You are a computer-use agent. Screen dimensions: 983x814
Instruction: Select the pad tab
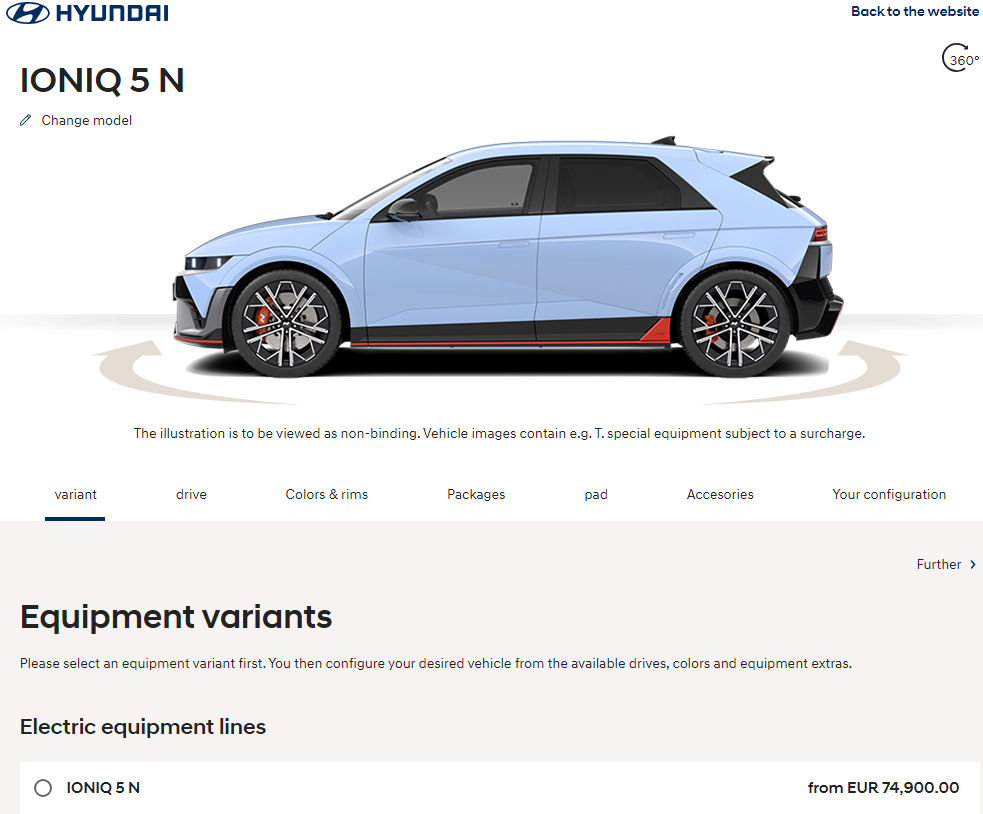pos(596,494)
